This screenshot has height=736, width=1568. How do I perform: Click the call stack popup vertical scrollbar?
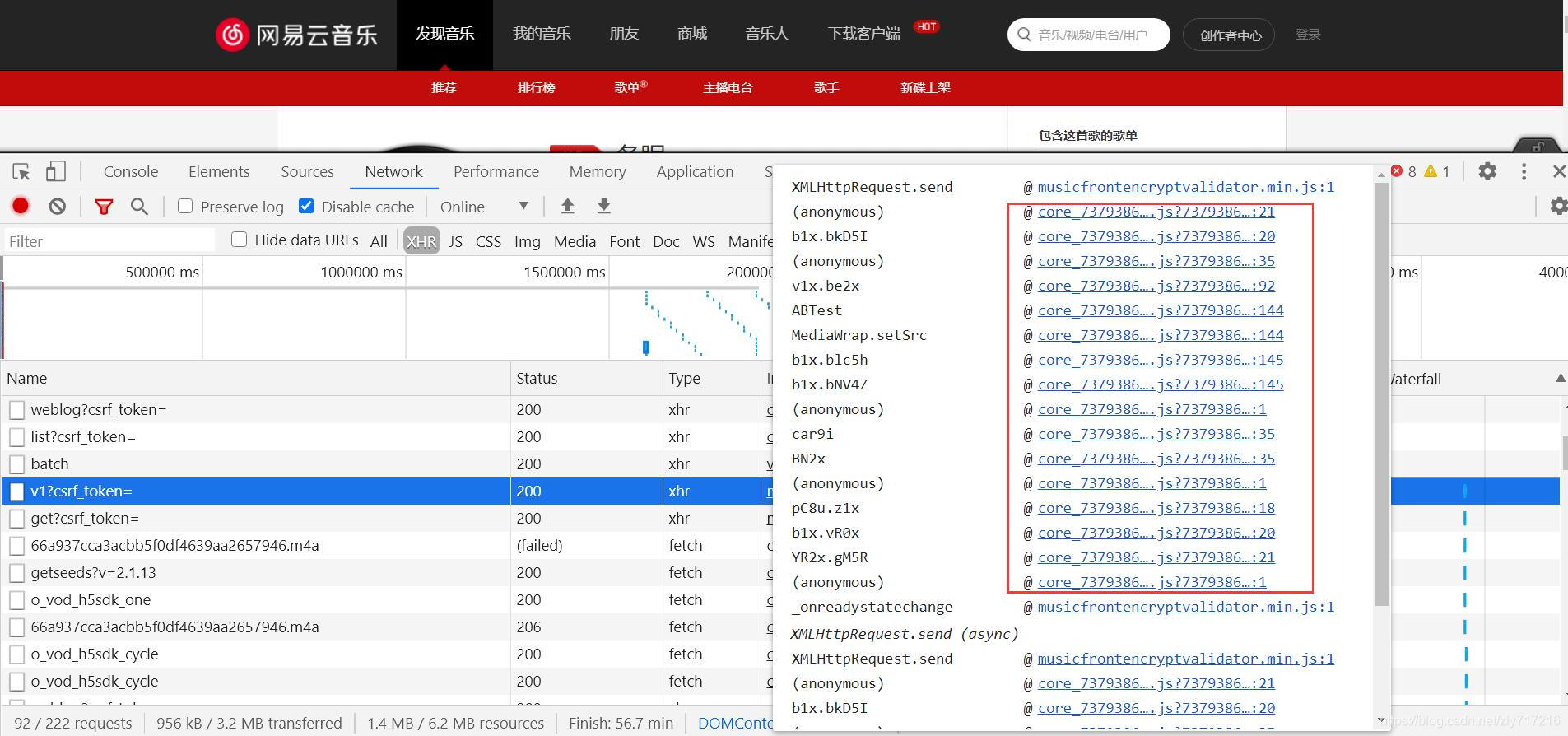coord(1381,395)
